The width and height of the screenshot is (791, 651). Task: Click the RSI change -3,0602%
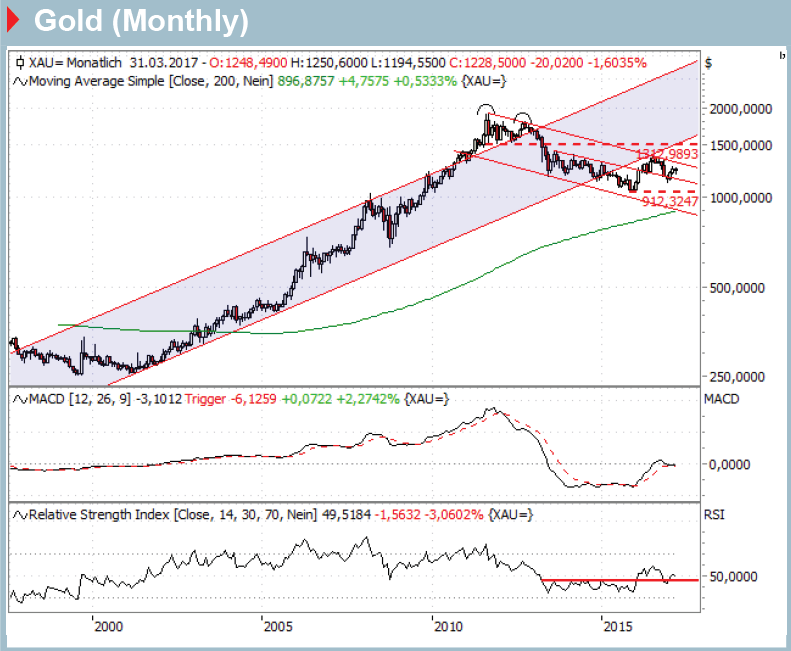pos(454,515)
